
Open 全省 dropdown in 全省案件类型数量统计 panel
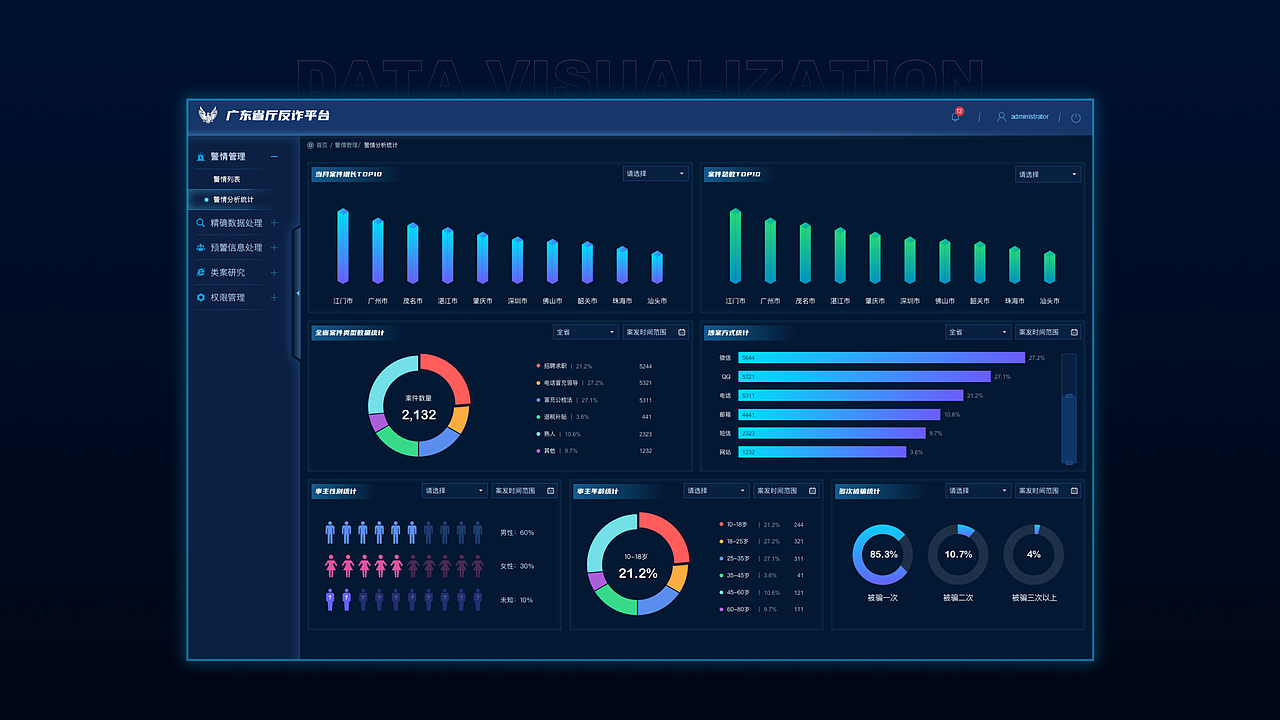point(586,332)
